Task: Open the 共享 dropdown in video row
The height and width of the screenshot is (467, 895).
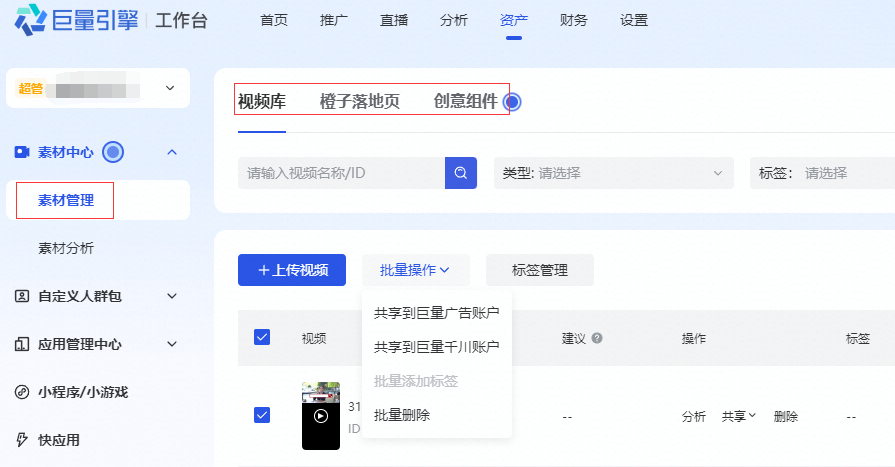Action: 739,416
